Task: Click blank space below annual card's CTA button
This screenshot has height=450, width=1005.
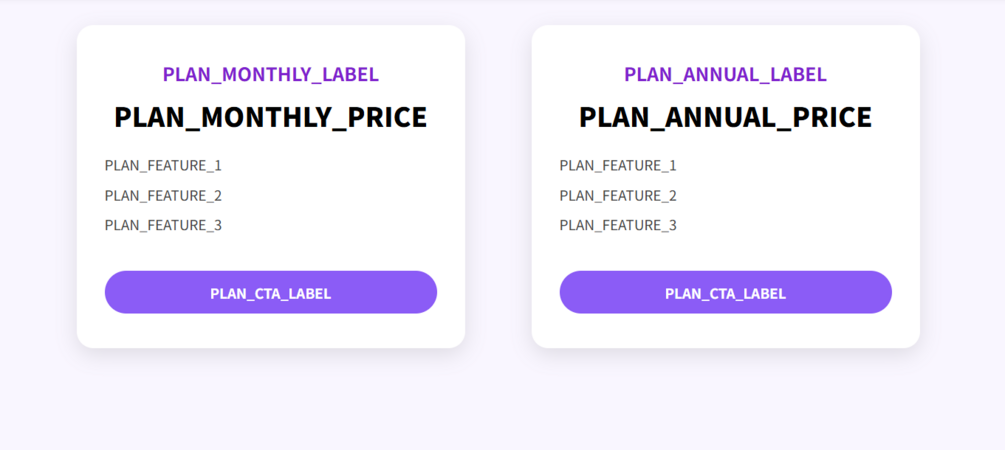Action: pyautogui.click(x=725, y=331)
